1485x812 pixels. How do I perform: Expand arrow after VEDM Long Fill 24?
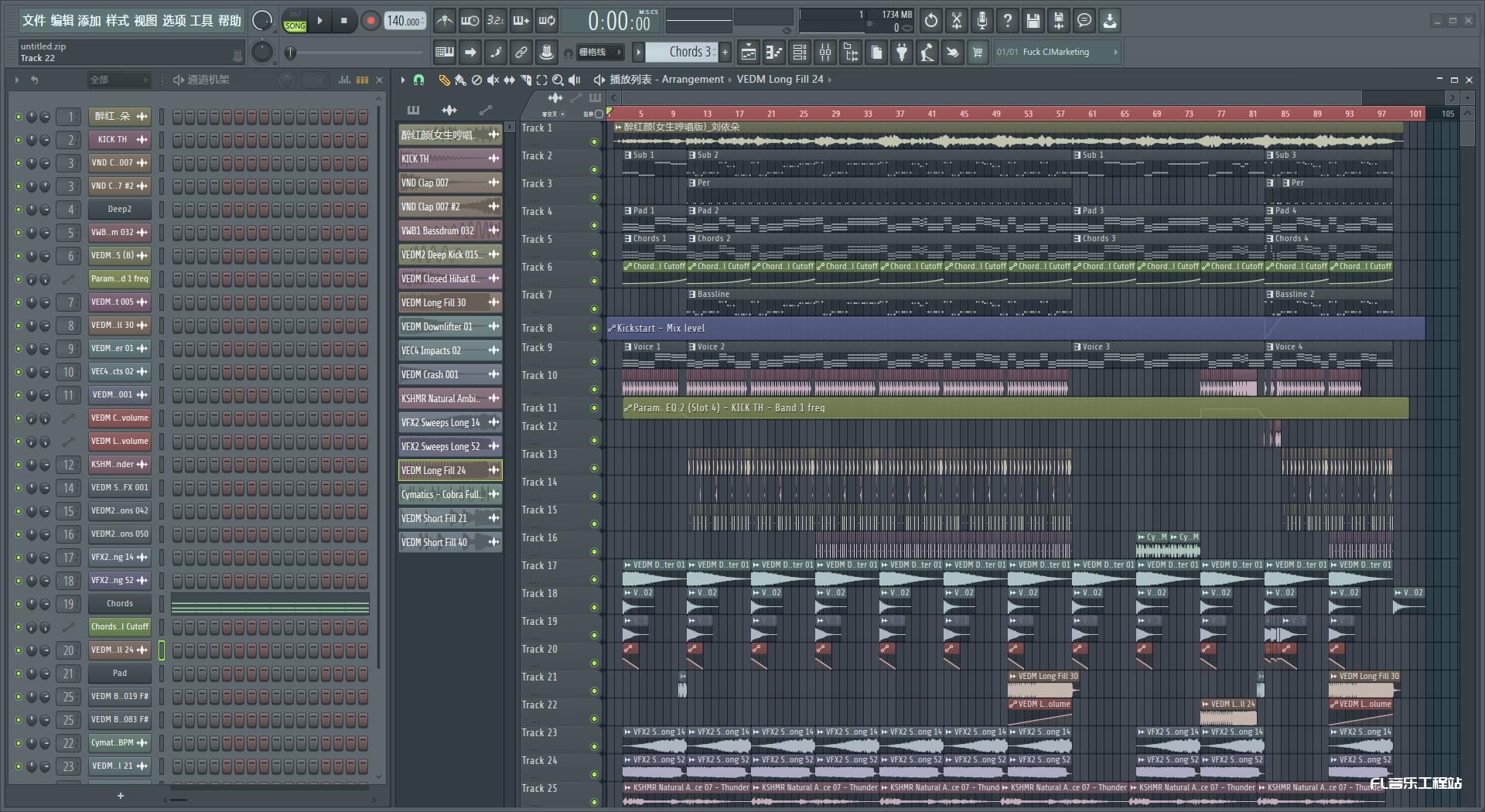coord(831,80)
